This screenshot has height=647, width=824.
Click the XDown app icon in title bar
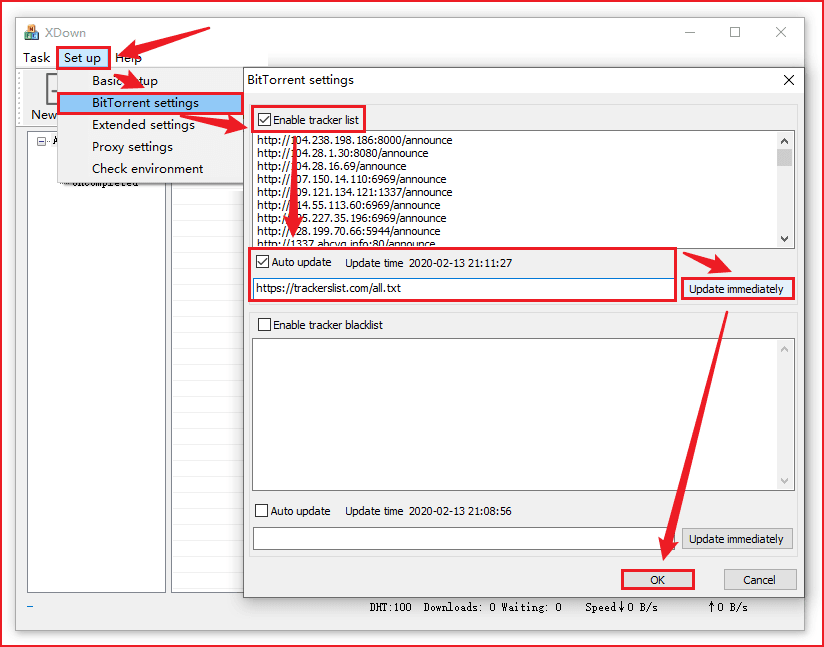[x=32, y=32]
